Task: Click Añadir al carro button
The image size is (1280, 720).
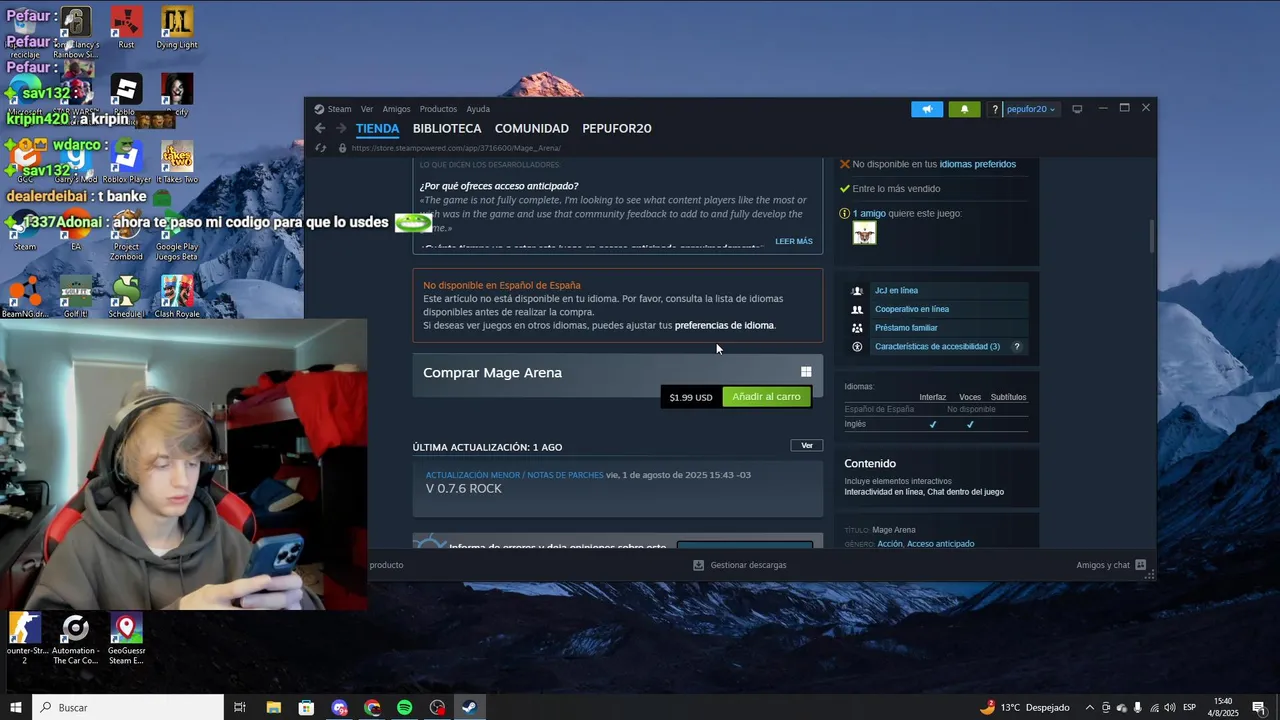Action: pyautogui.click(x=766, y=397)
